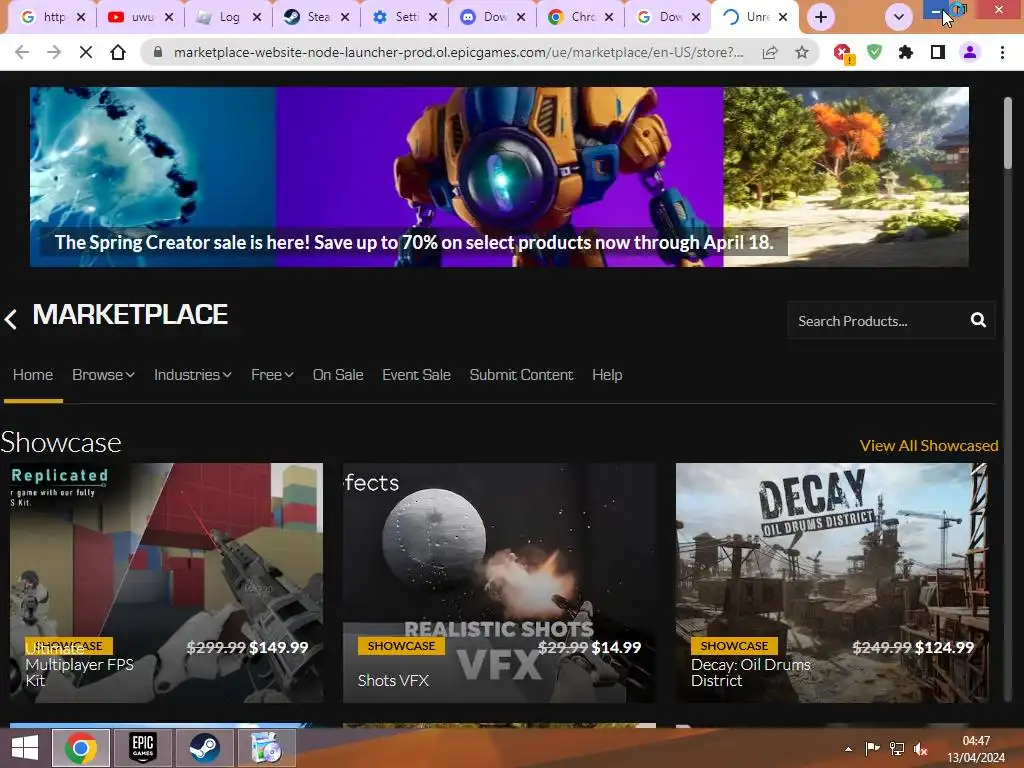Open Submit Content link
This screenshot has height=768, width=1024.
pos(521,375)
